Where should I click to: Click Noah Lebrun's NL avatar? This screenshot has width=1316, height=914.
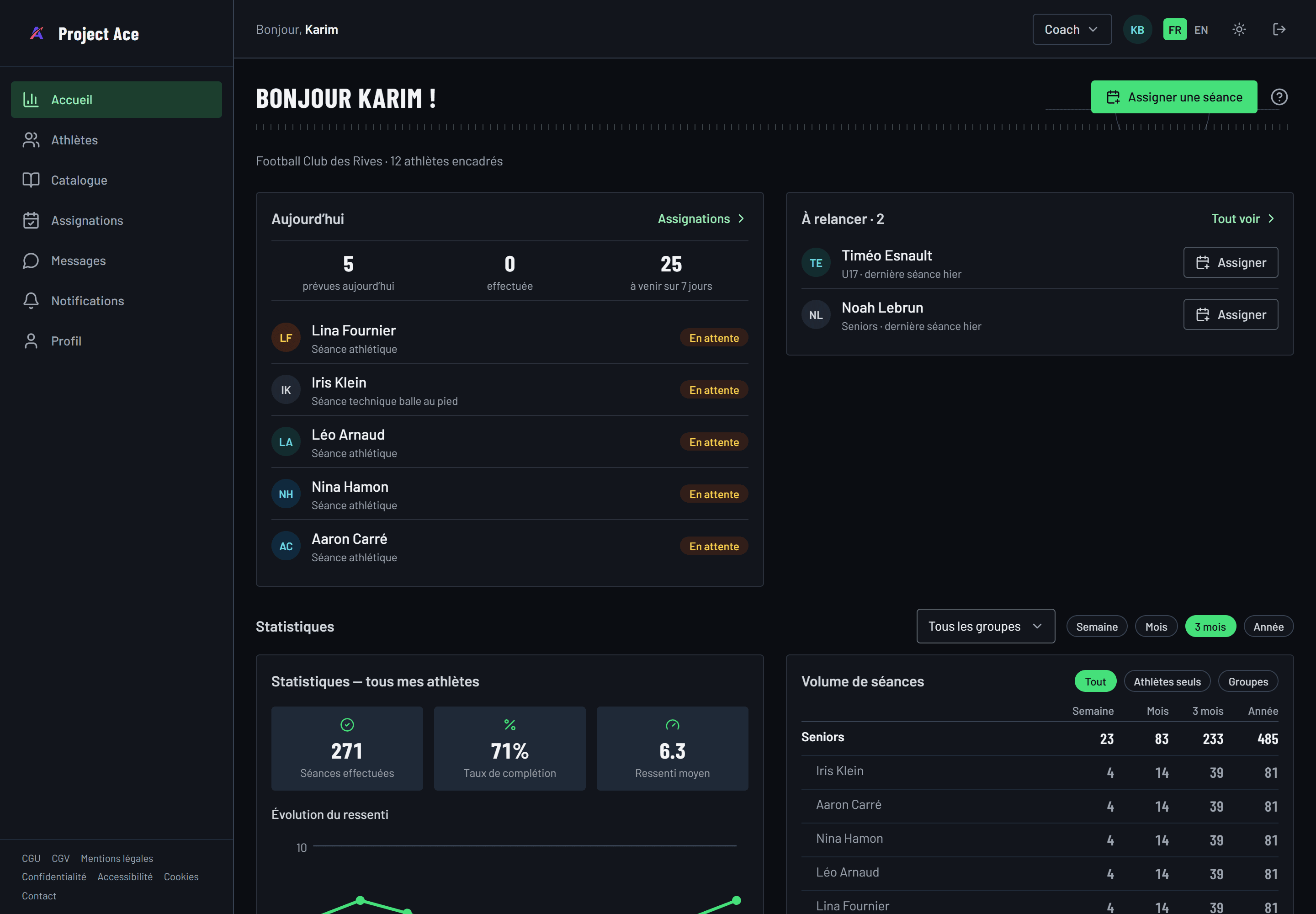(x=816, y=315)
